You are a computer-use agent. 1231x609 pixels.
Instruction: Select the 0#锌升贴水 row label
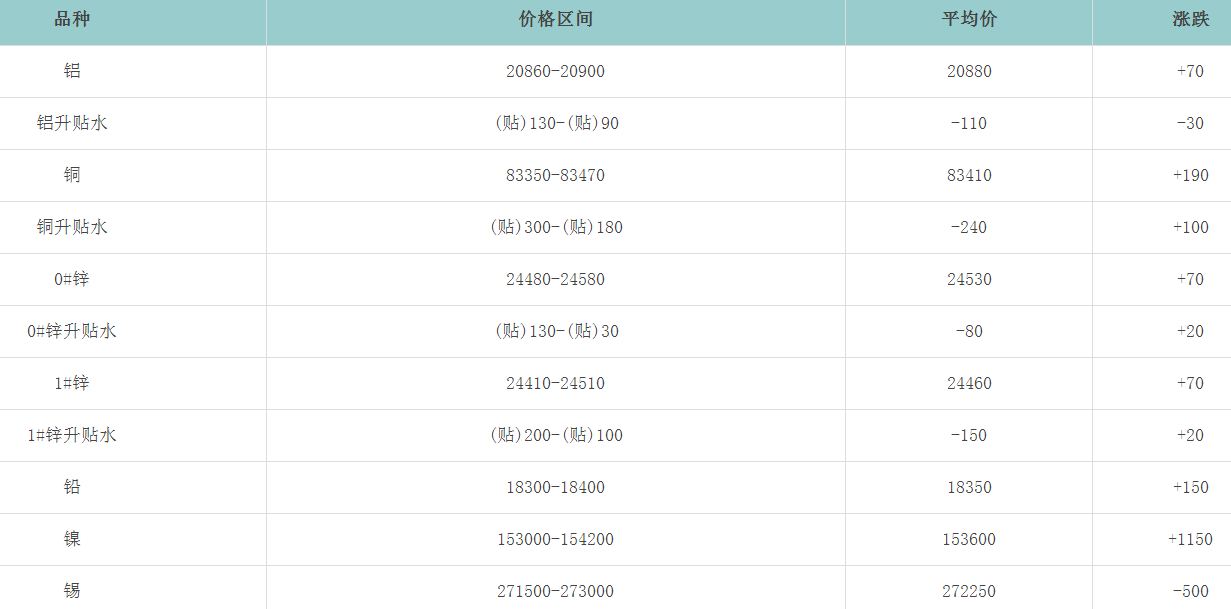pyautogui.click(x=72, y=331)
